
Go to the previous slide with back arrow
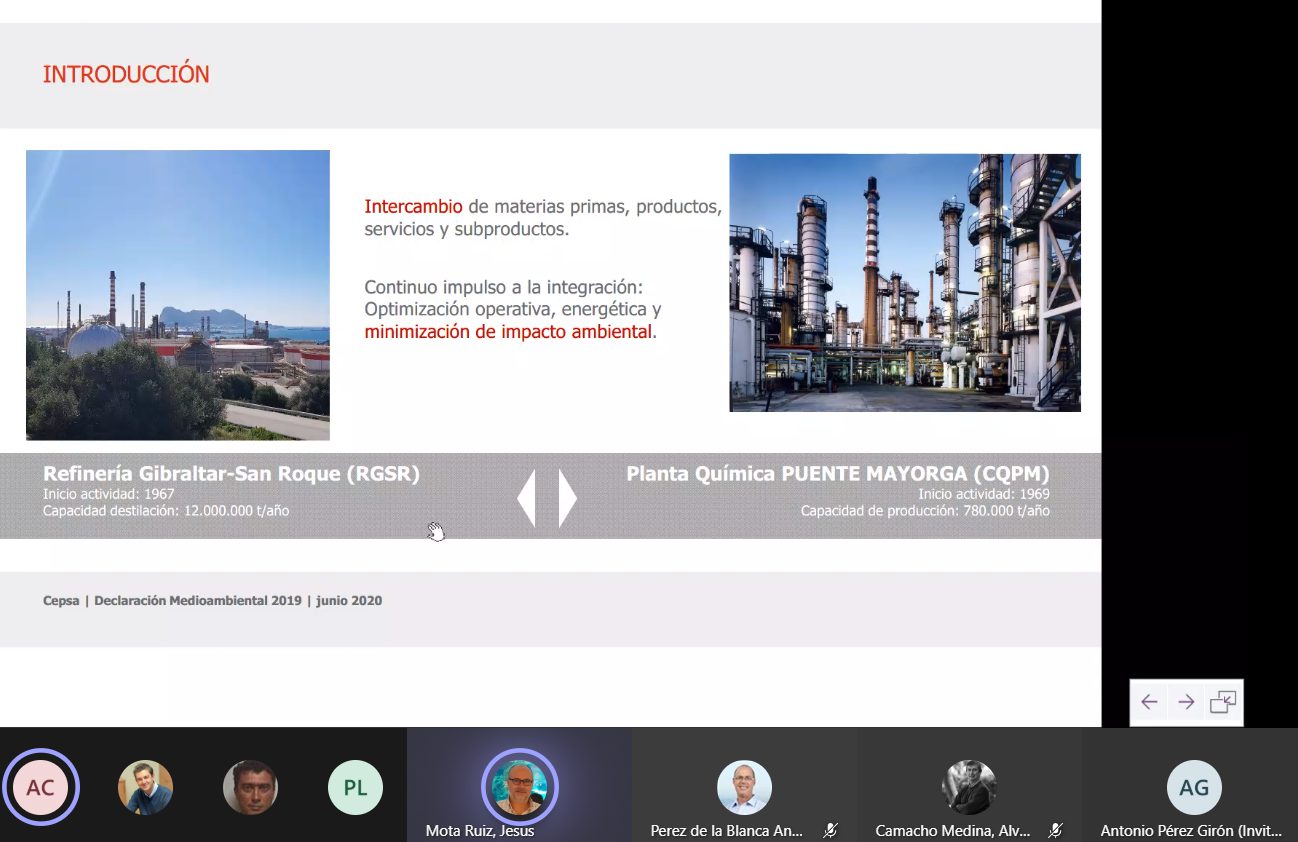click(x=1149, y=702)
